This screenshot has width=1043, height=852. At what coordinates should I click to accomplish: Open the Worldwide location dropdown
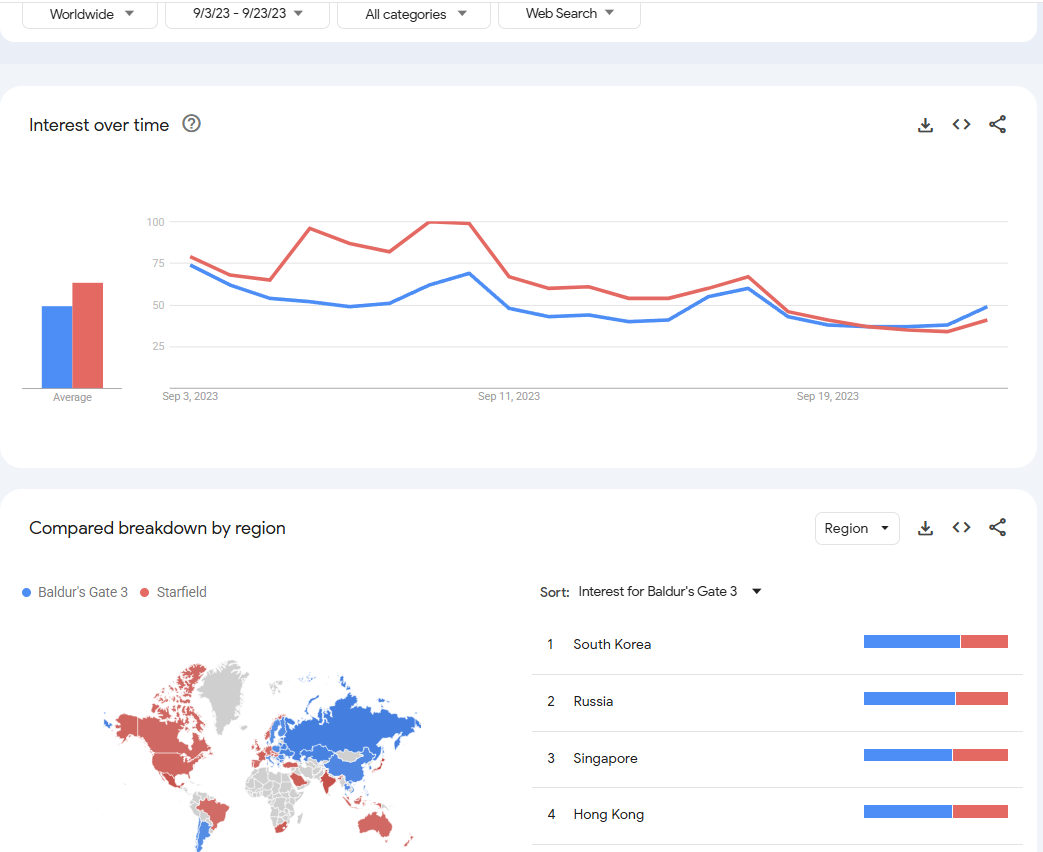pyautogui.click(x=90, y=14)
